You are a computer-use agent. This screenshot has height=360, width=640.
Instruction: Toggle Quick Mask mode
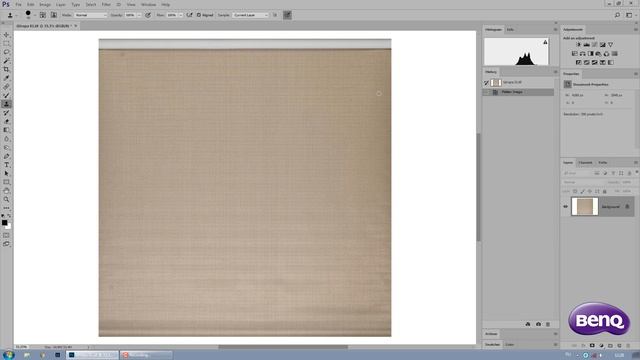point(6,235)
